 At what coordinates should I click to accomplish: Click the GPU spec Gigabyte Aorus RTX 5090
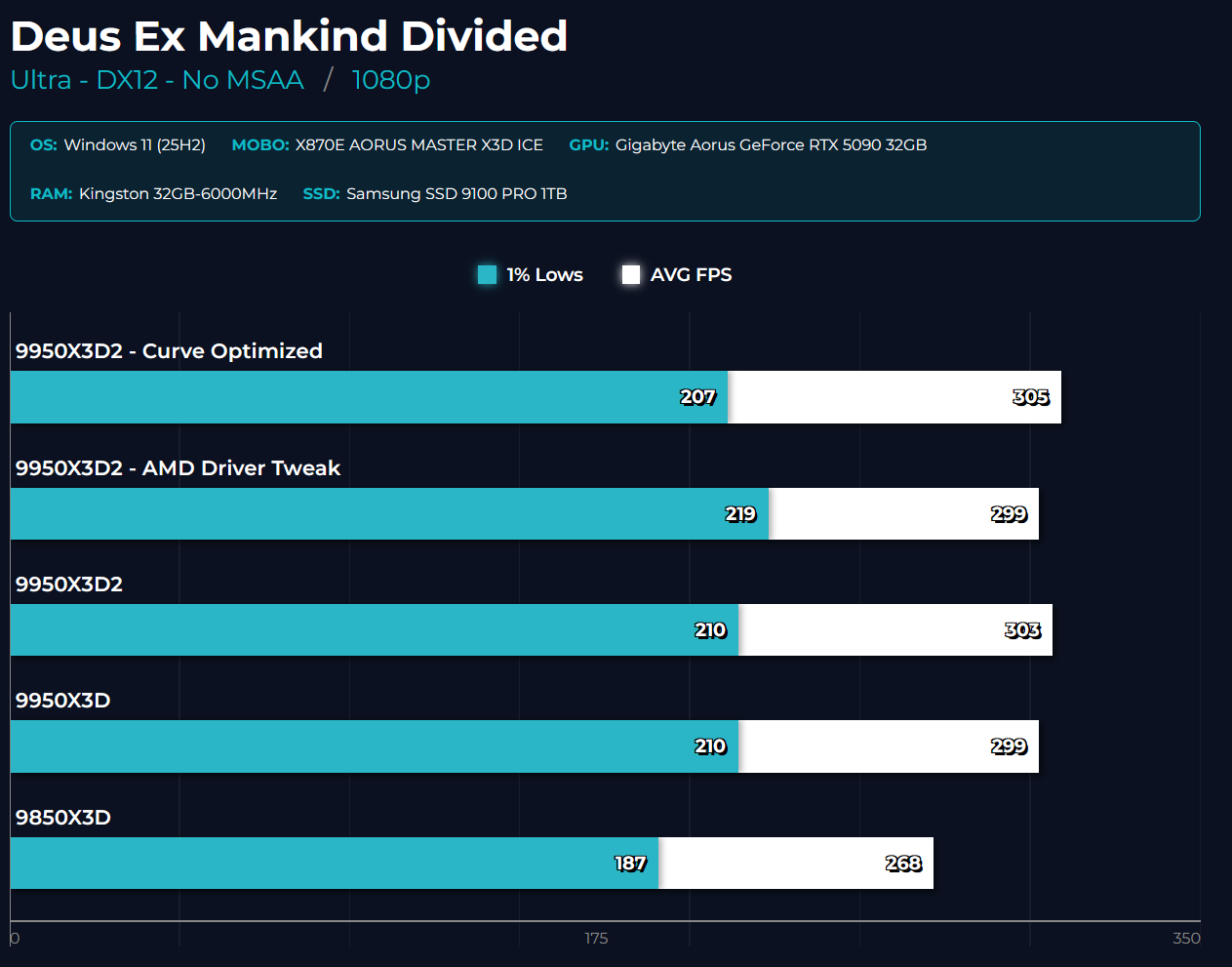click(x=771, y=145)
